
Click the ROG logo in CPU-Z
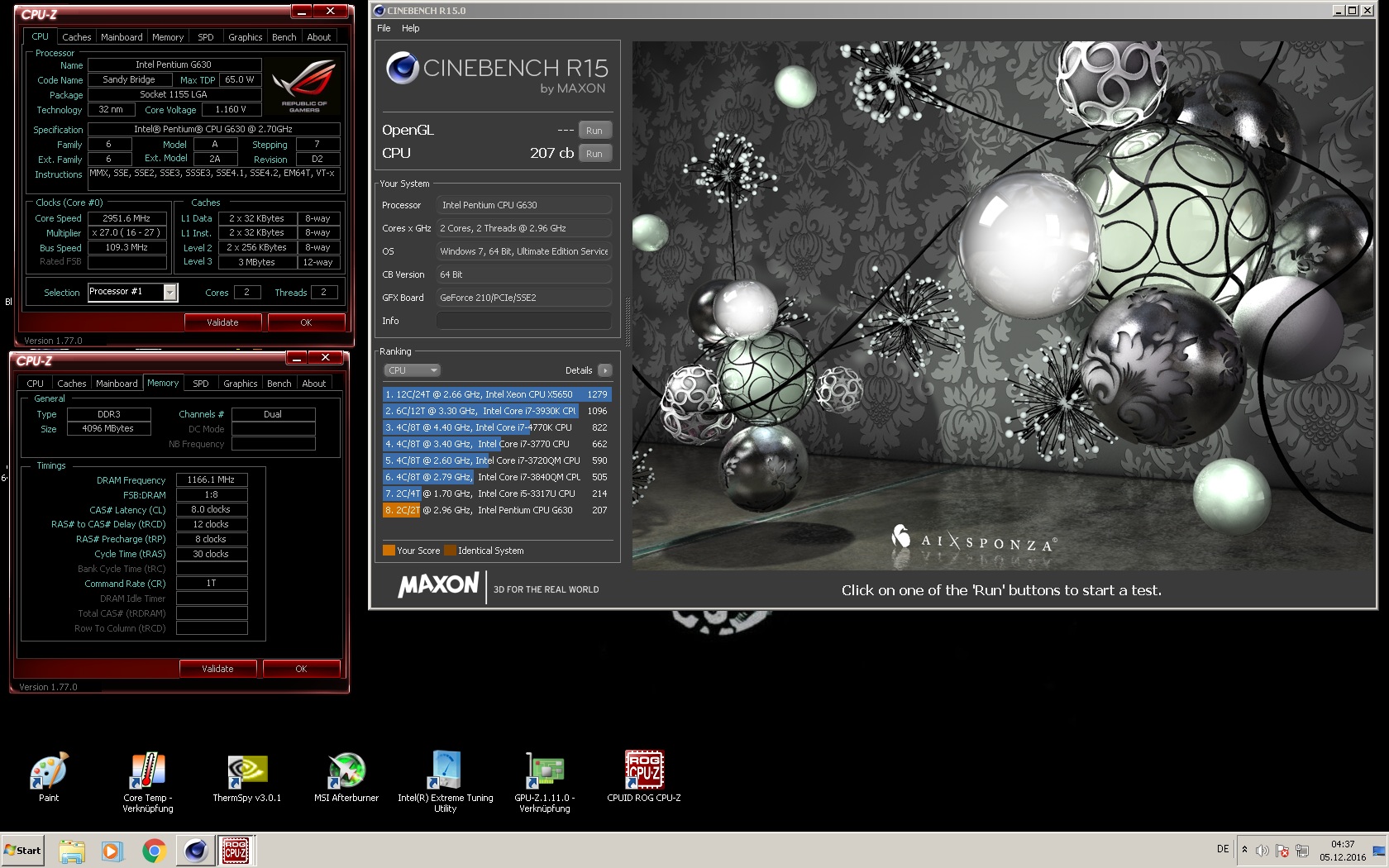(304, 85)
